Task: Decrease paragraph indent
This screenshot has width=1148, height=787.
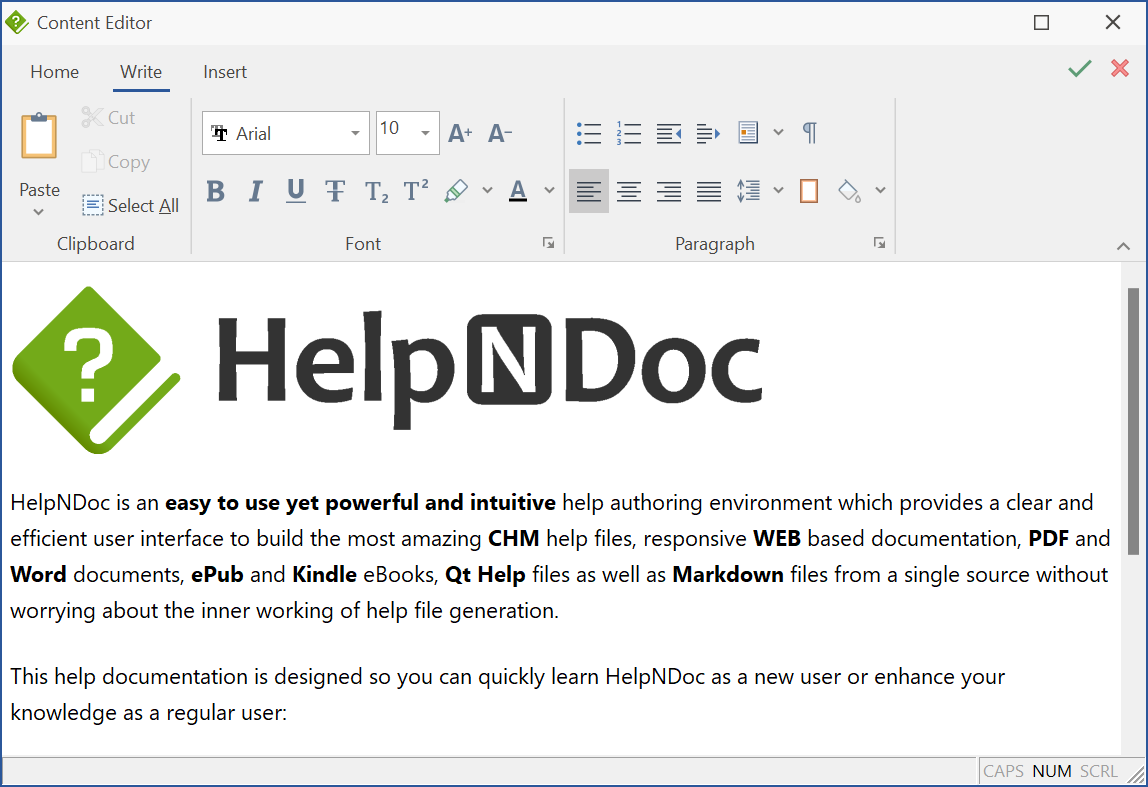Action: click(668, 133)
